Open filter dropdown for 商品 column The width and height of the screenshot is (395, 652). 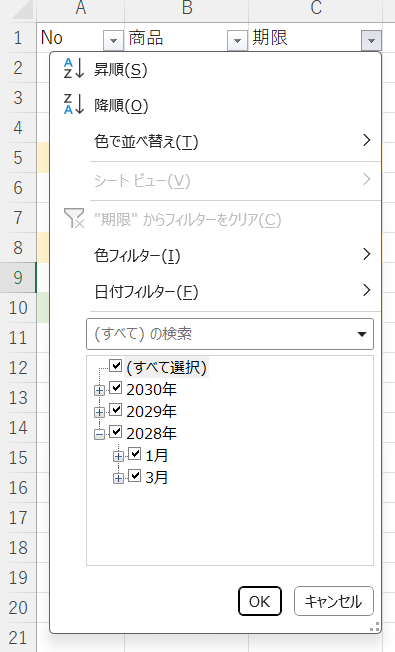tap(237, 41)
